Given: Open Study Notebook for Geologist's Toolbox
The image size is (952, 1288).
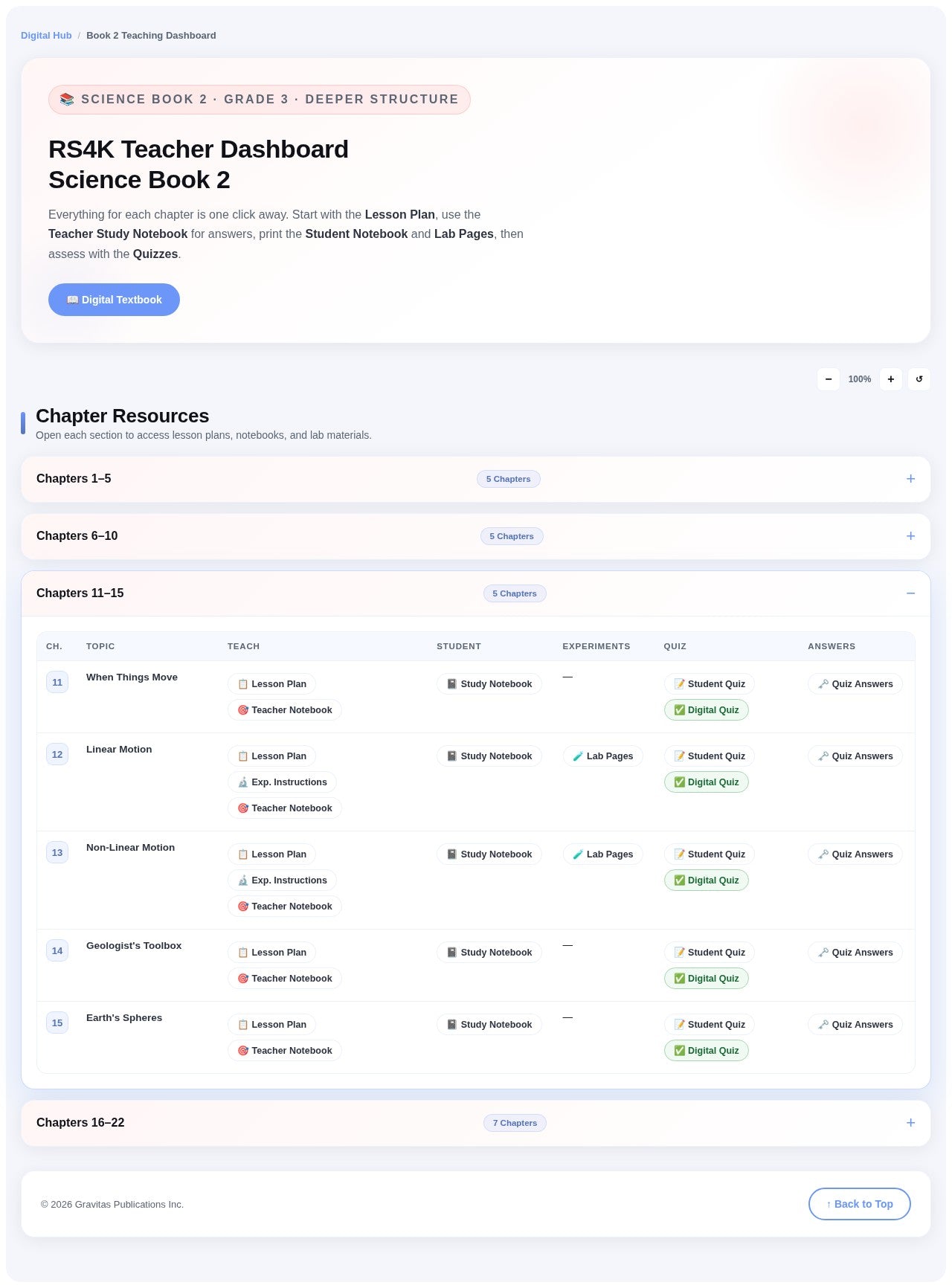Looking at the screenshot, I should pos(489,953).
